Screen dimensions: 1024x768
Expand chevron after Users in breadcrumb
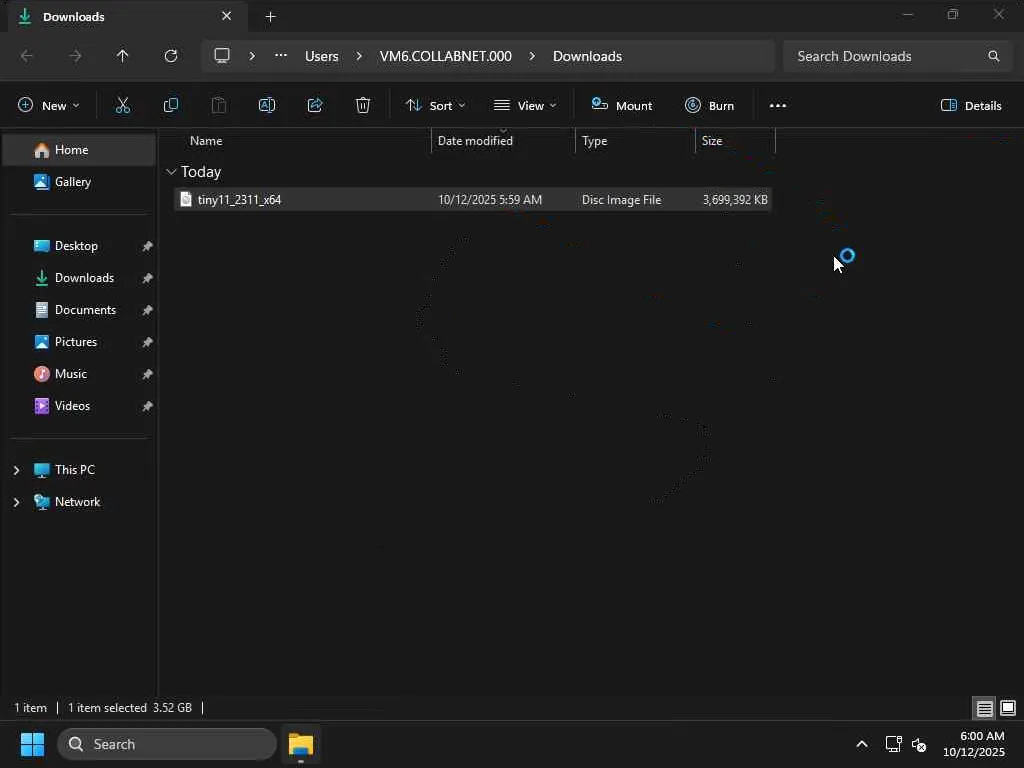point(359,56)
